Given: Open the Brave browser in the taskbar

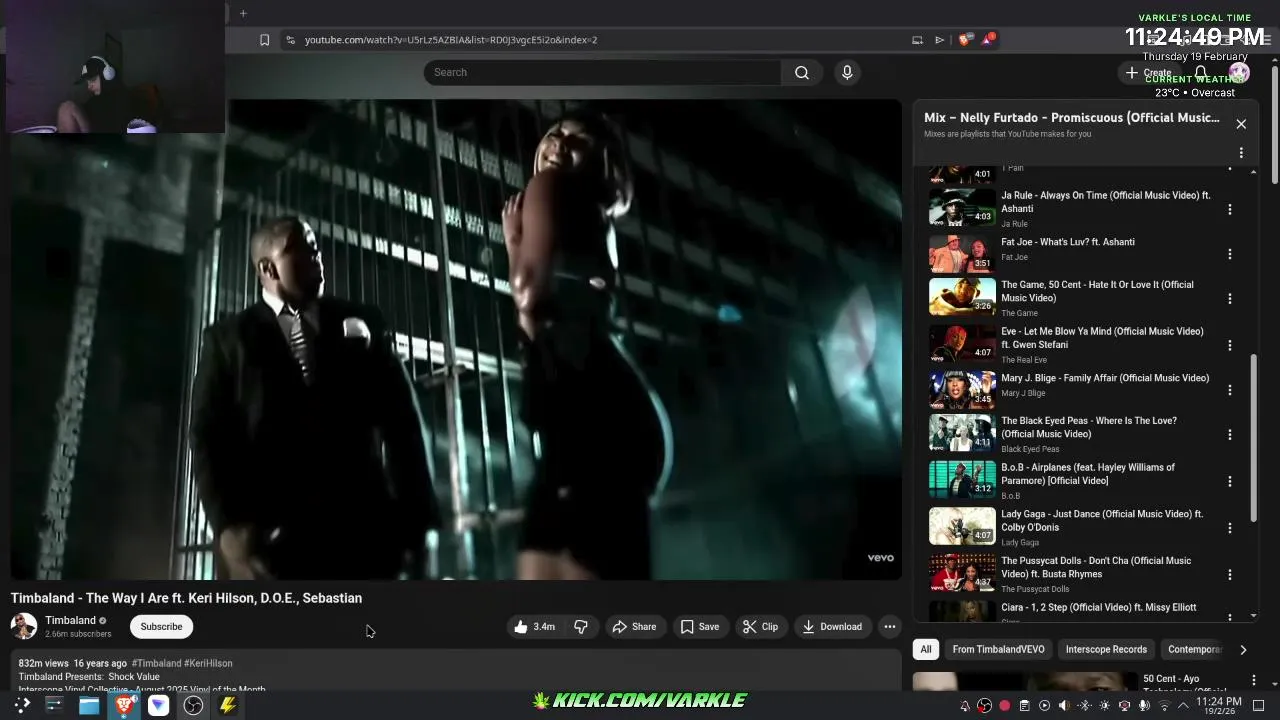Looking at the screenshot, I should (124, 705).
